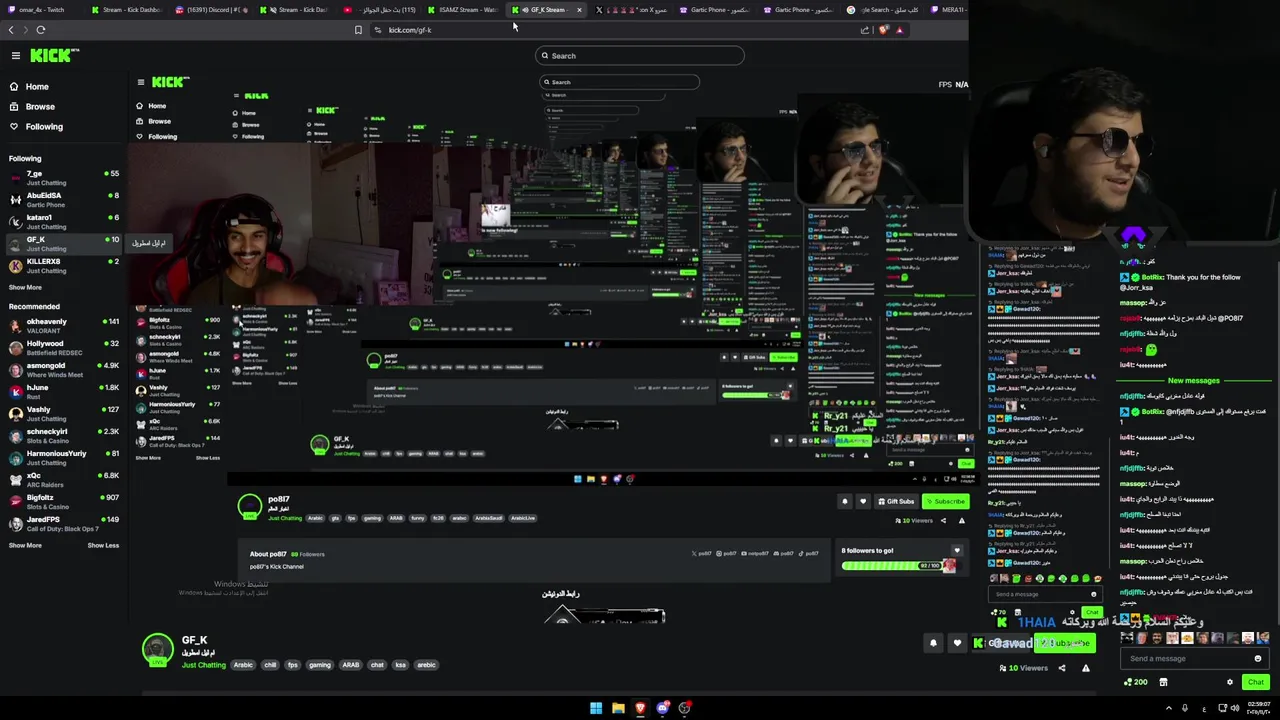Click share icon beside 10 Viewers
Viewport: 1280px width, 720px height.
[1062, 668]
